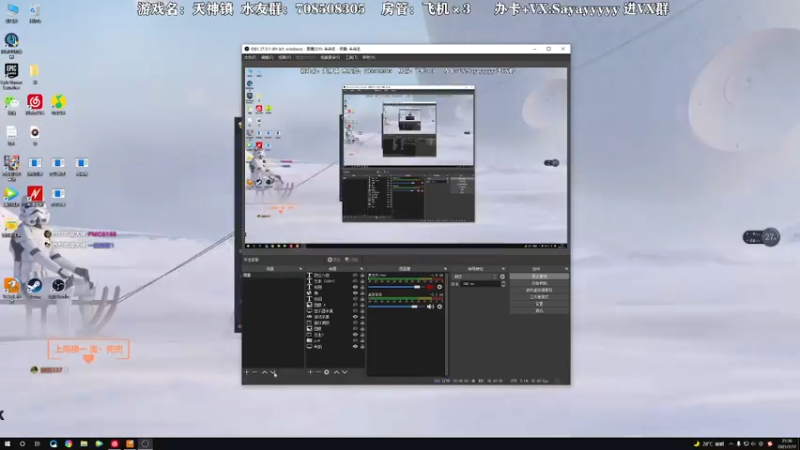Click the OBS preview canvas
800x450 pixels.
click(x=406, y=158)
